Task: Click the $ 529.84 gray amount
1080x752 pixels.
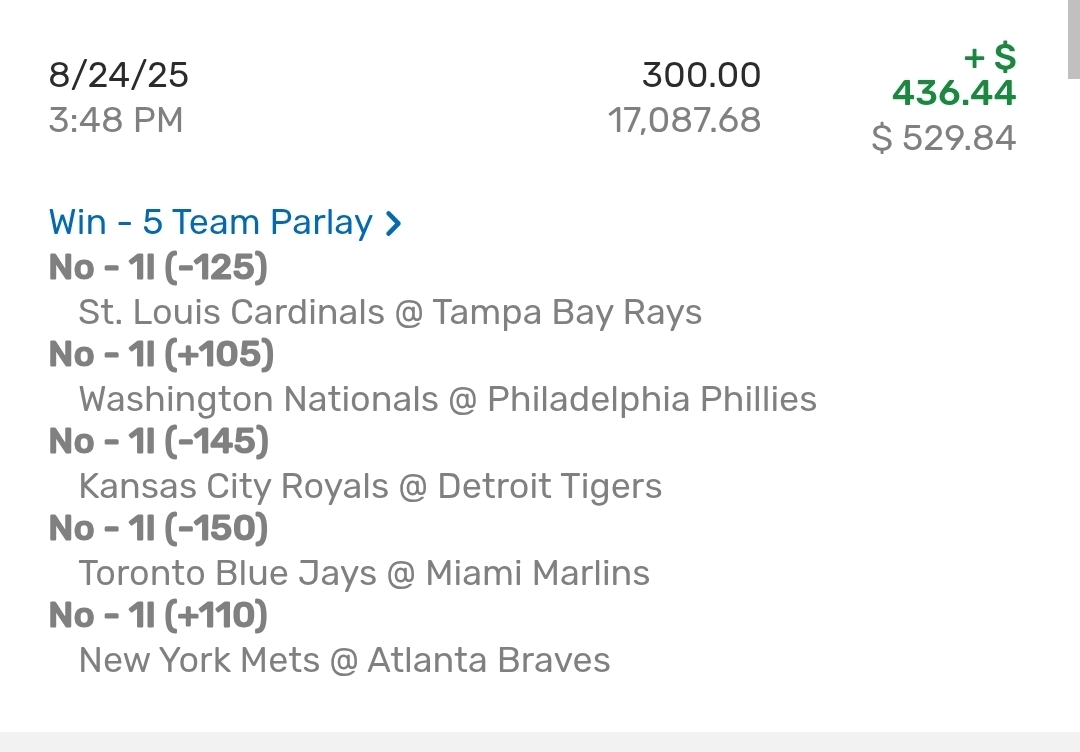Action: (x=943, y=138)
